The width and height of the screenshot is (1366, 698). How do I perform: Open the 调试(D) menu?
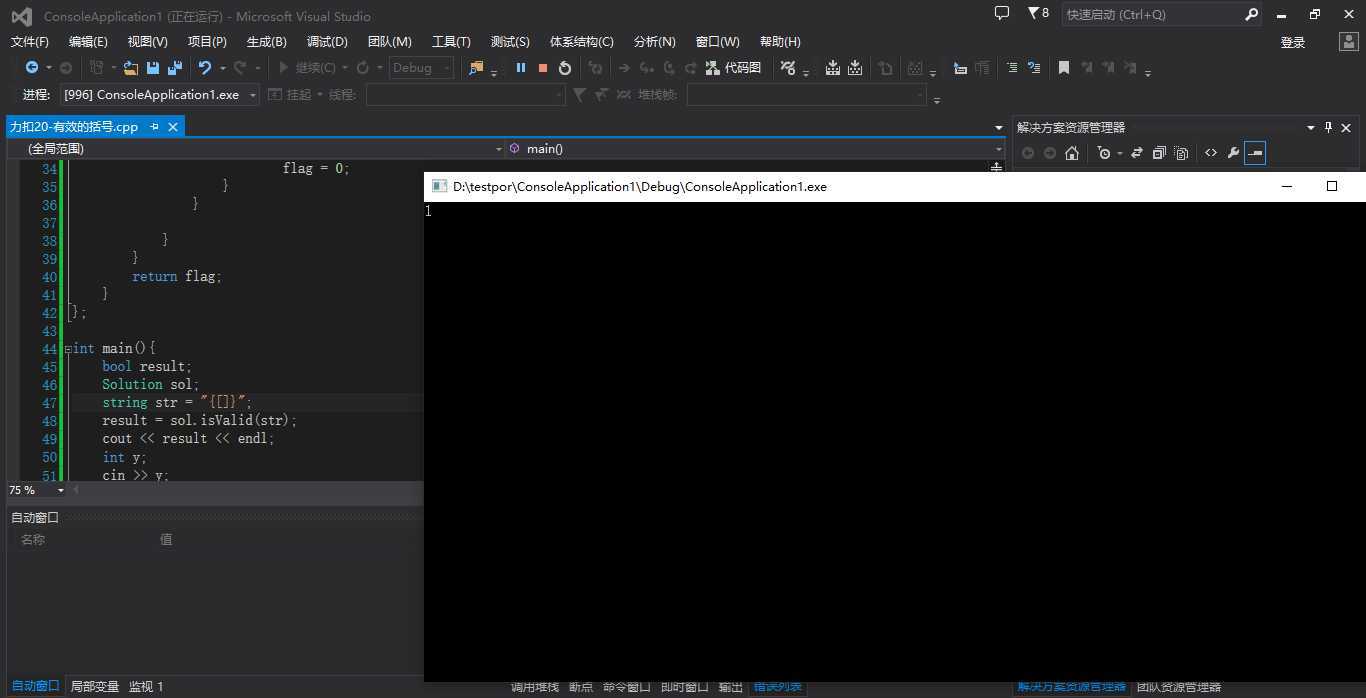pos(327,42)
